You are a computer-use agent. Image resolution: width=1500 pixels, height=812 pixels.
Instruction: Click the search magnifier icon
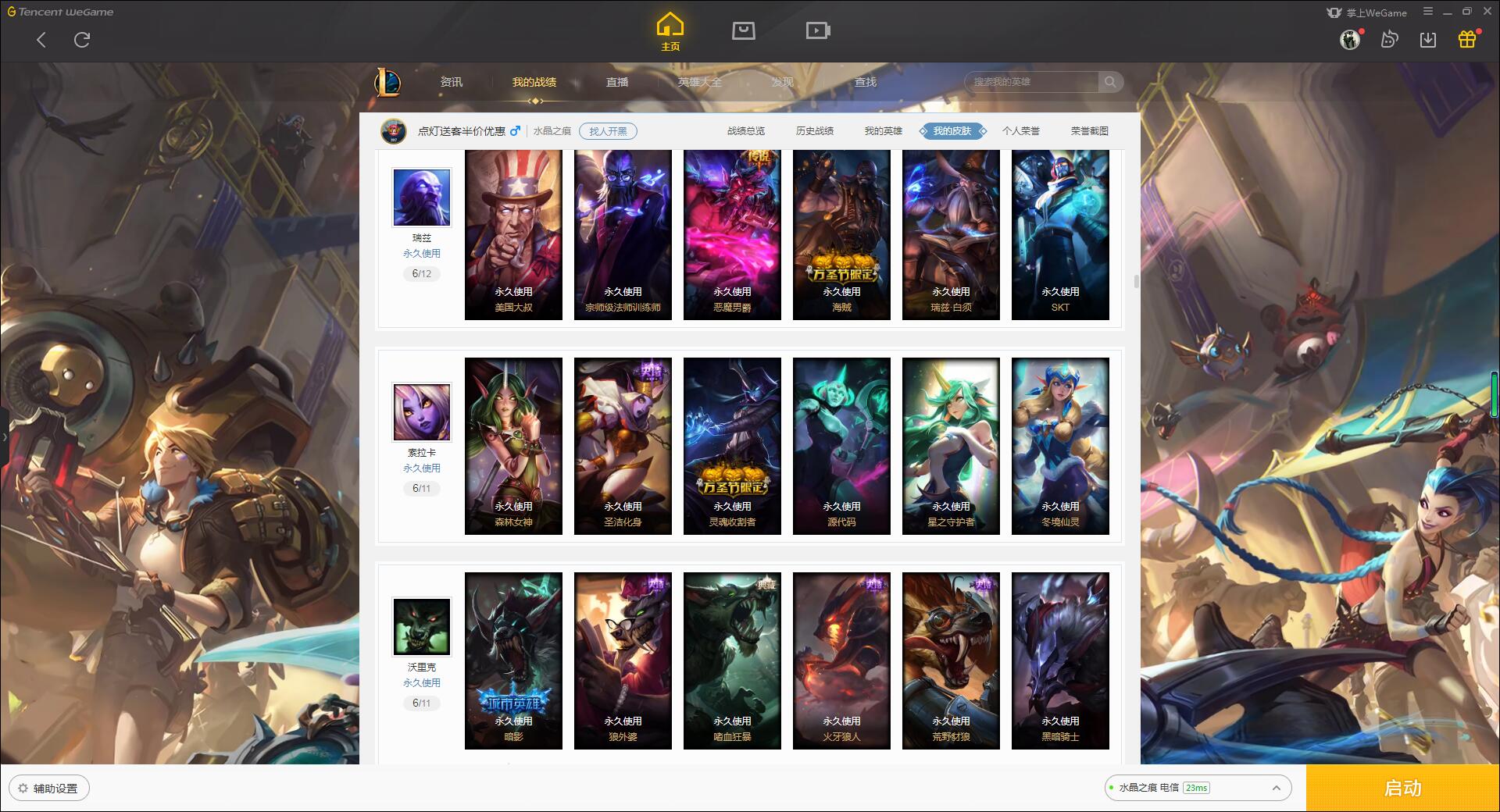(1109, 82)
